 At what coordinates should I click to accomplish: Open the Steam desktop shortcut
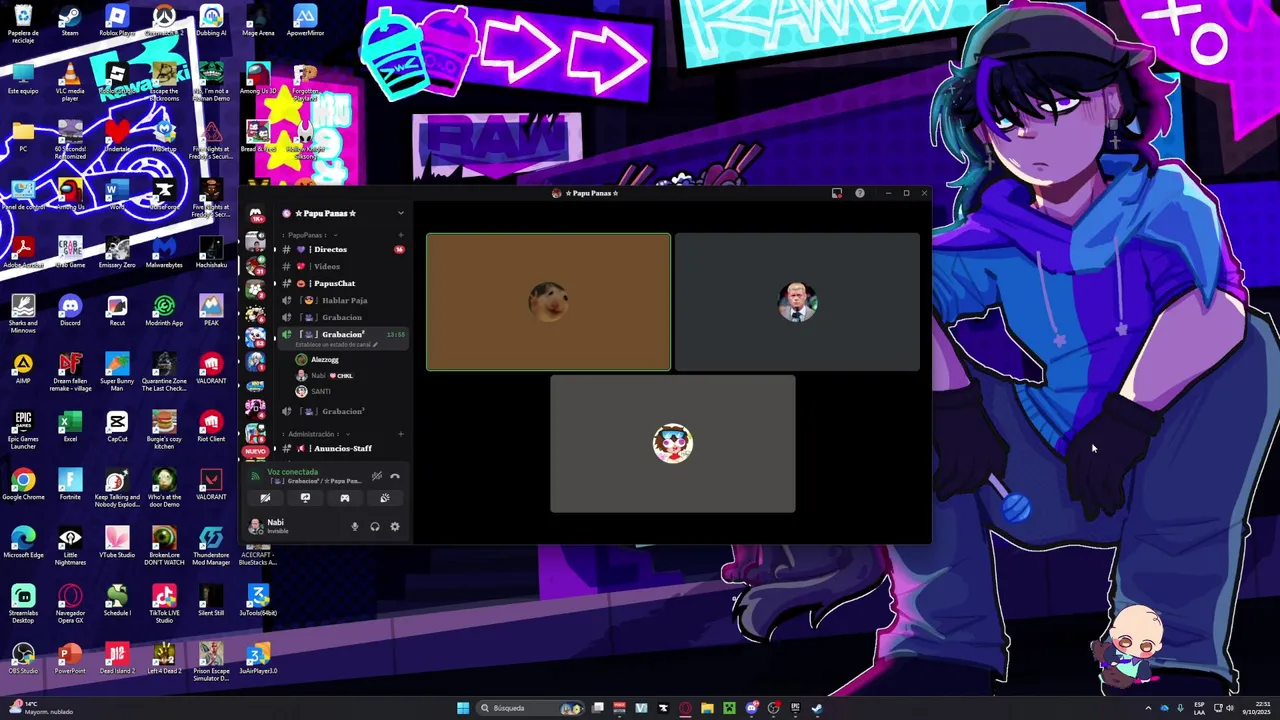coord(70,21)
